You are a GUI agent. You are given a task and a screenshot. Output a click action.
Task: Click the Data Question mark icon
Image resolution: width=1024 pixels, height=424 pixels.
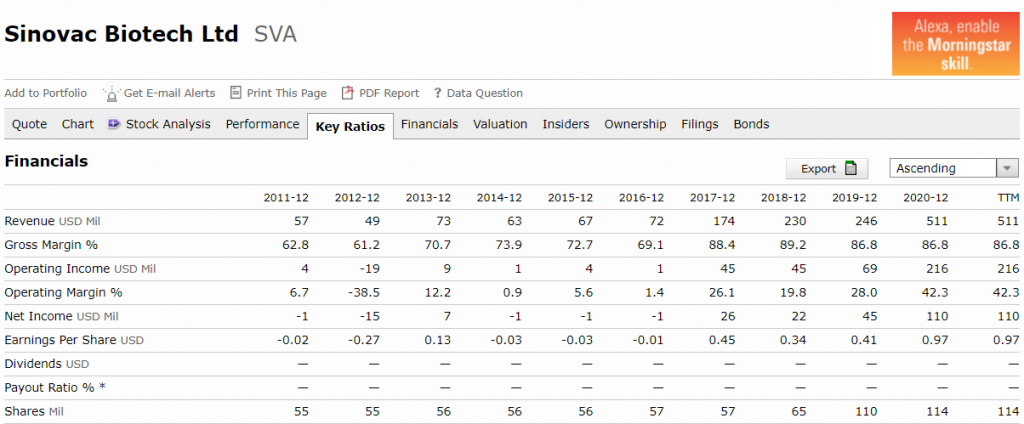[438, 93]
